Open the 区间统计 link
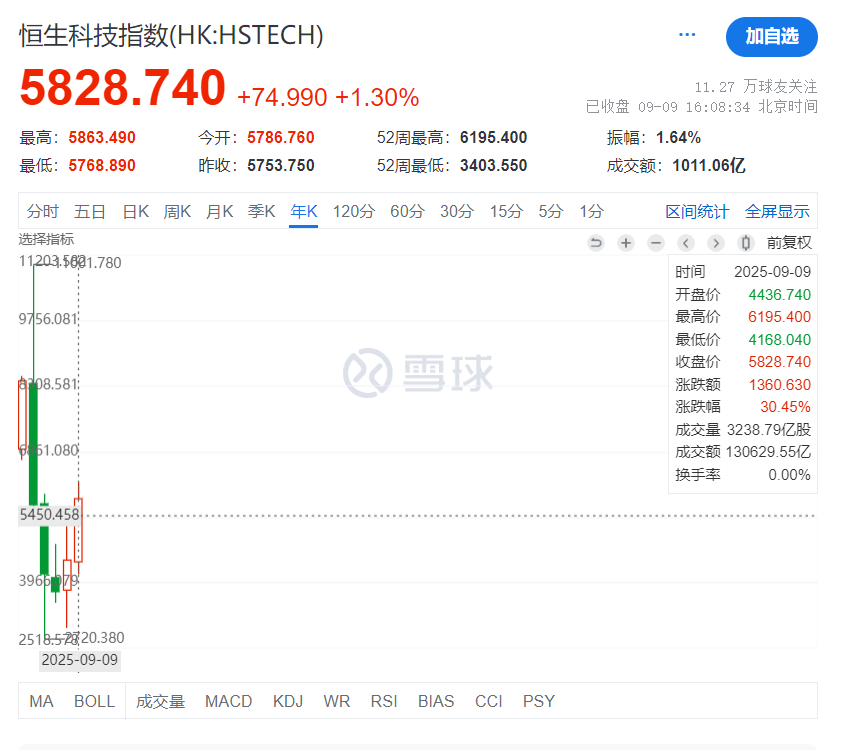Screen dimensions: 846x750 tap(697, 211)
